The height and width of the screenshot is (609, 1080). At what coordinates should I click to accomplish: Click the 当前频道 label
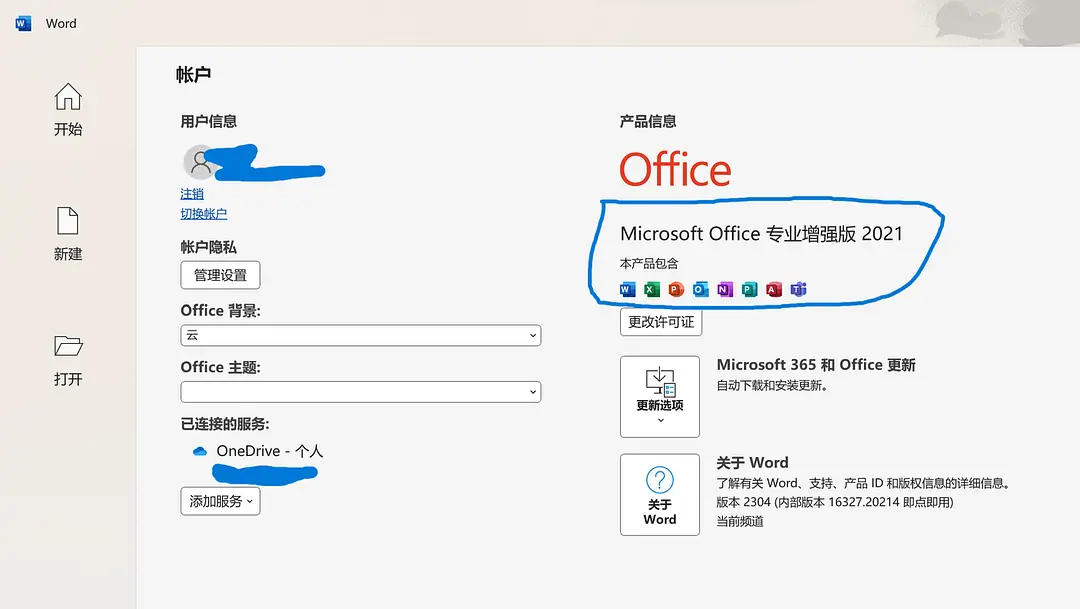click(740, 522)
